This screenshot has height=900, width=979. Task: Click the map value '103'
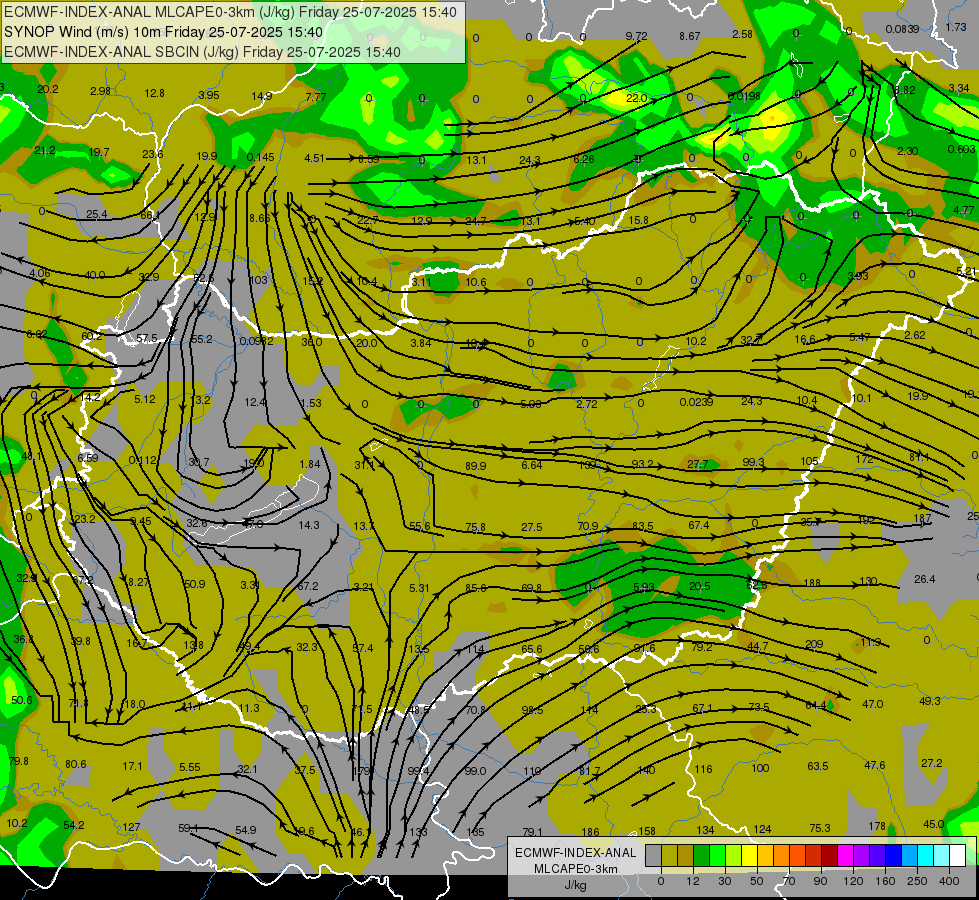point(258,280)
